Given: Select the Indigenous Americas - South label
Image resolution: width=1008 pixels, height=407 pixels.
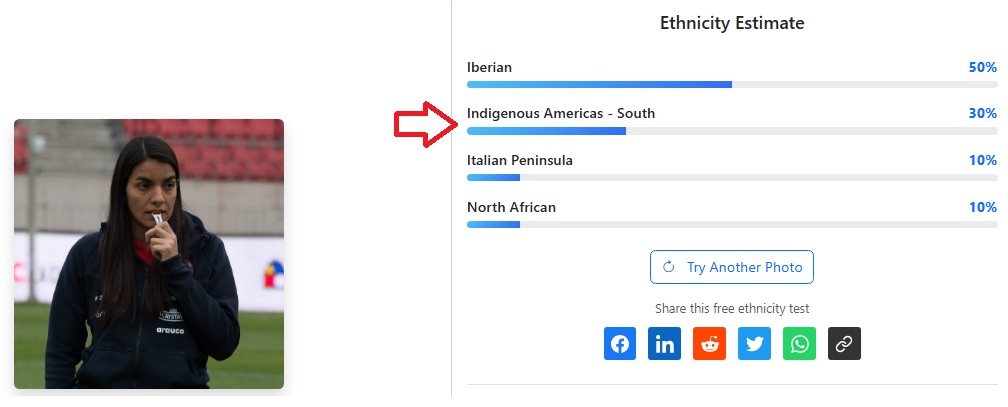Looking at the screenshot, I should point(561,114).
